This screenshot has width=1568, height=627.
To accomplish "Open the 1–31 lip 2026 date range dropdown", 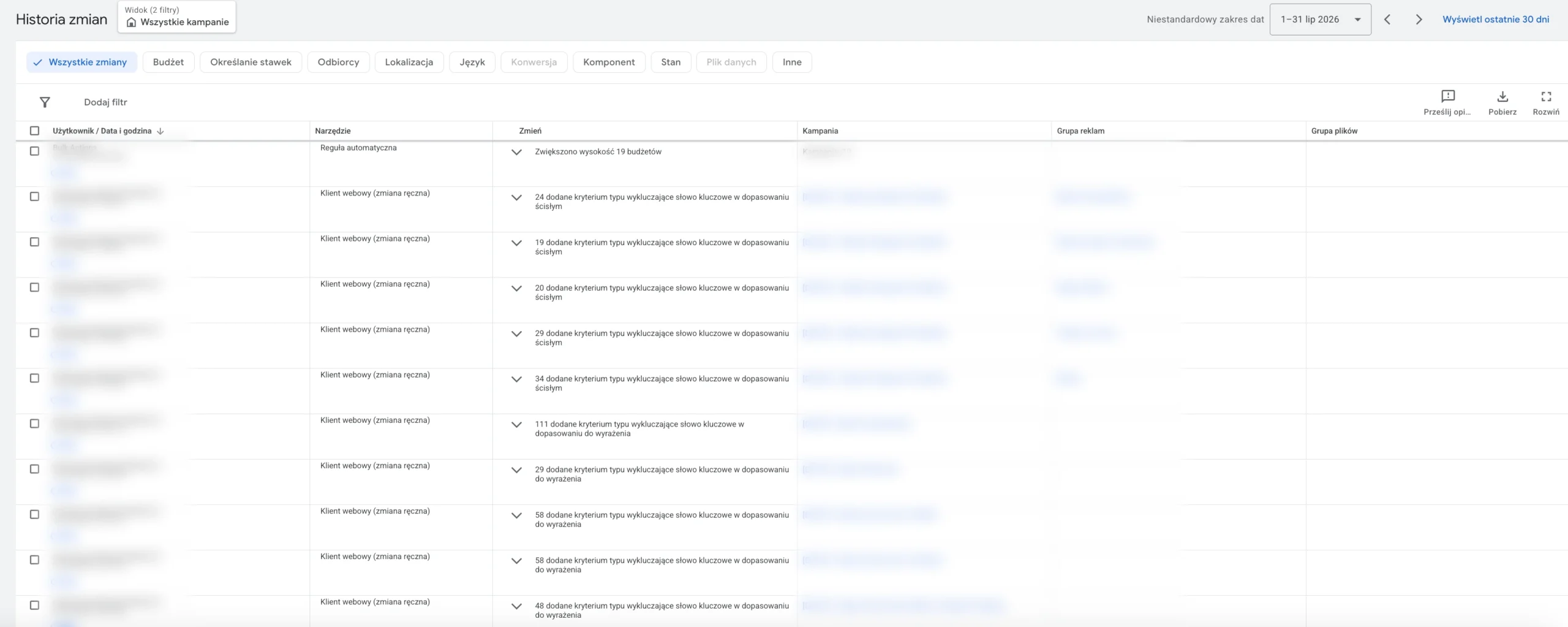I will 1320,20.
